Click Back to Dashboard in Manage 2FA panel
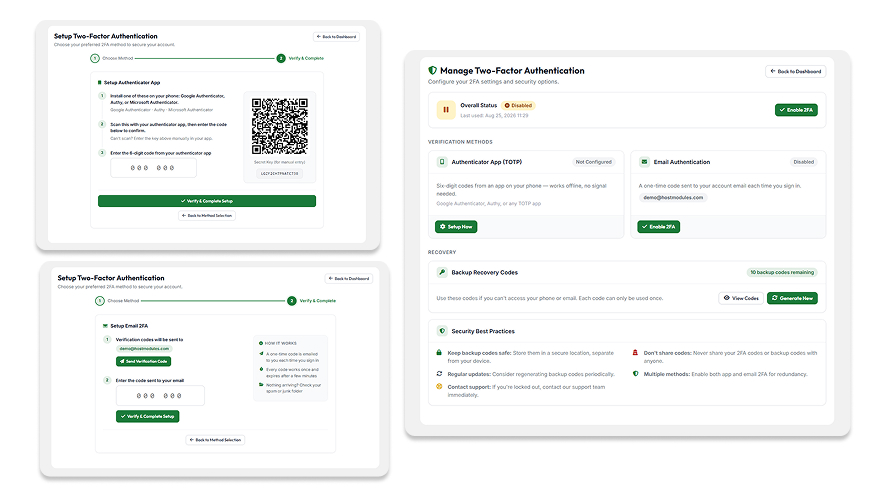Viewport: 892px width, 502px height. [795, 72]
